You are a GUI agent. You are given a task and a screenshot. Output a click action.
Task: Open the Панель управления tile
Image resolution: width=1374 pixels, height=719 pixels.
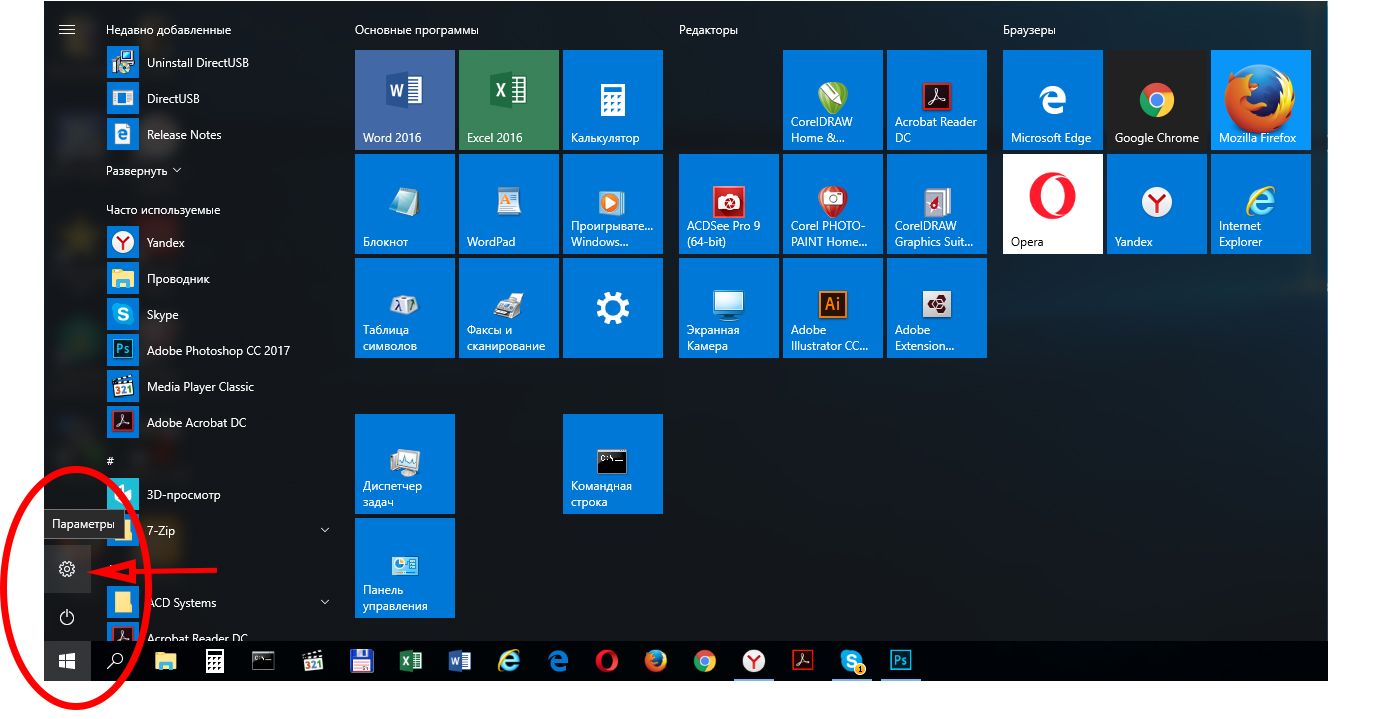(x=404, y=568)
